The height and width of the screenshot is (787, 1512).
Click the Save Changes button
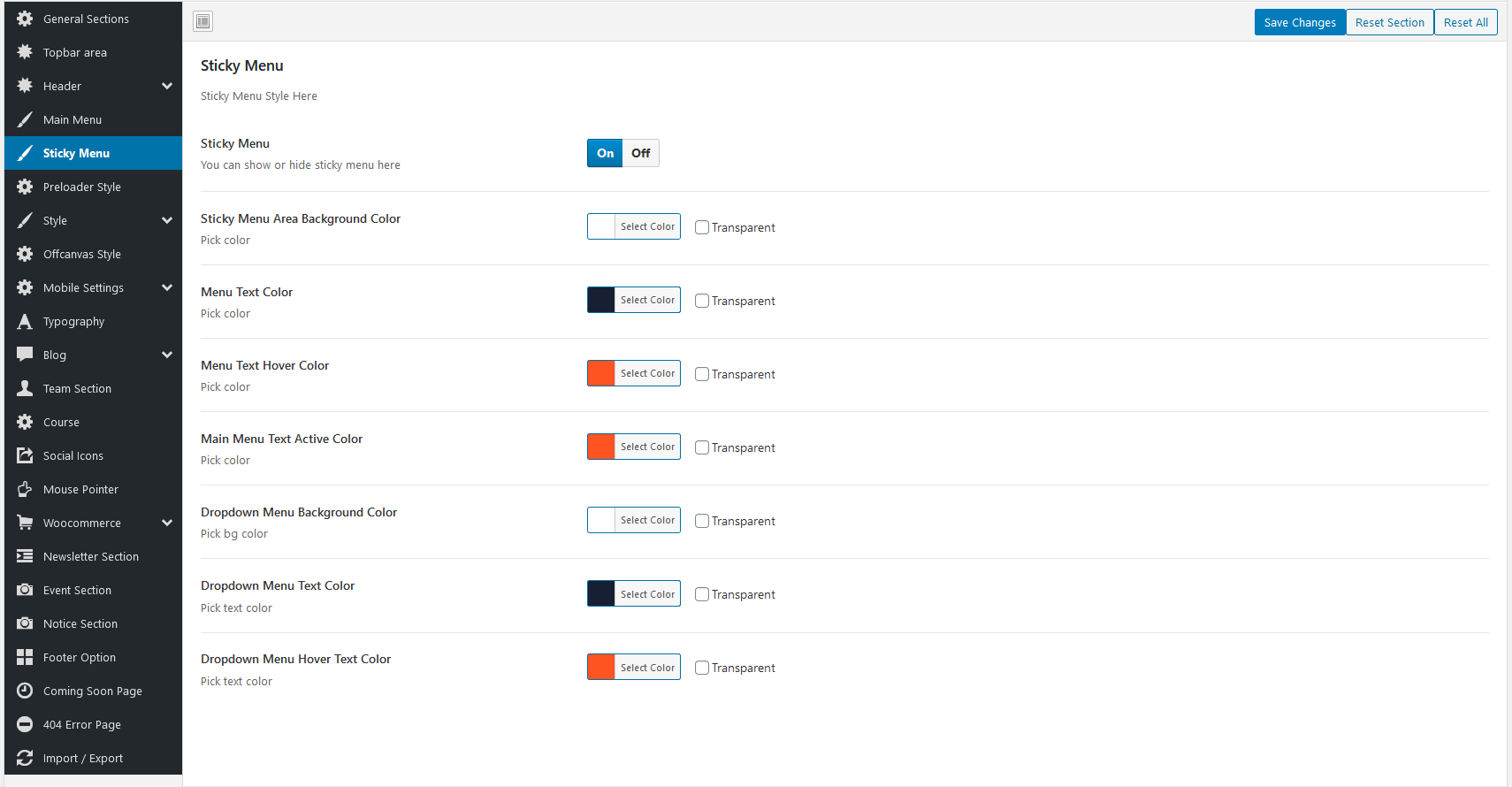point(1300,22)
